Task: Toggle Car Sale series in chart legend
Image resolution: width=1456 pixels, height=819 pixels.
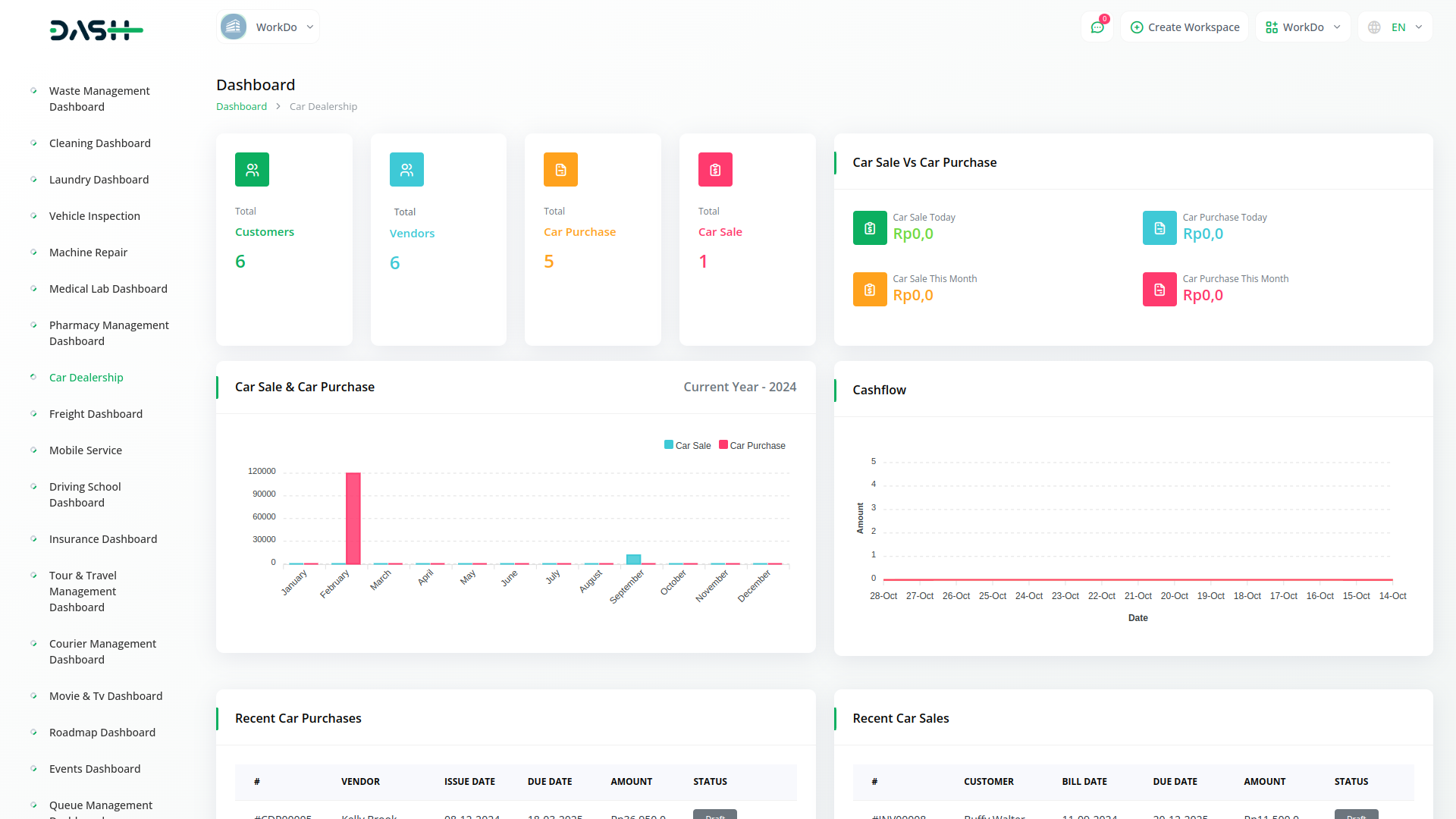Action: (688, 446)
